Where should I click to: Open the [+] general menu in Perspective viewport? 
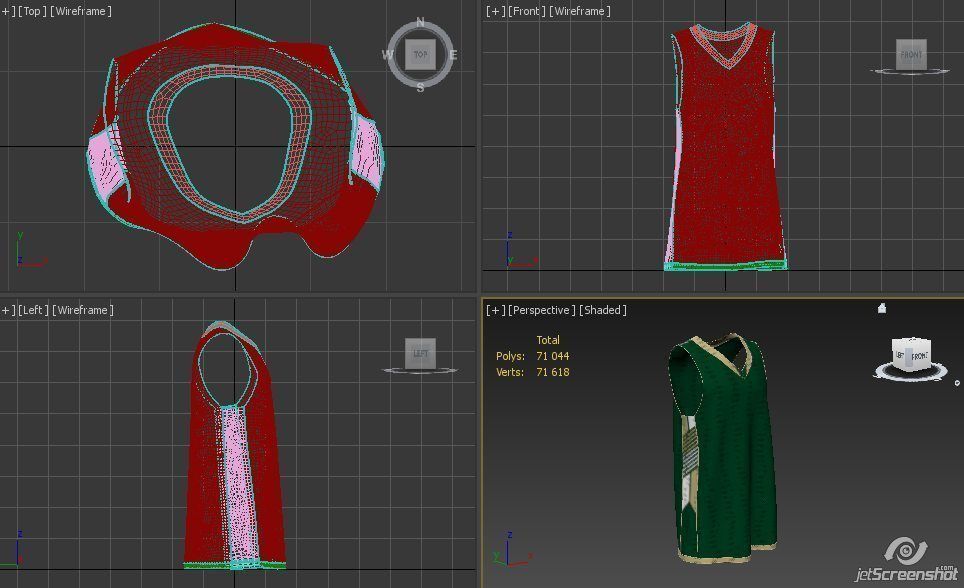tap(496, 310)
